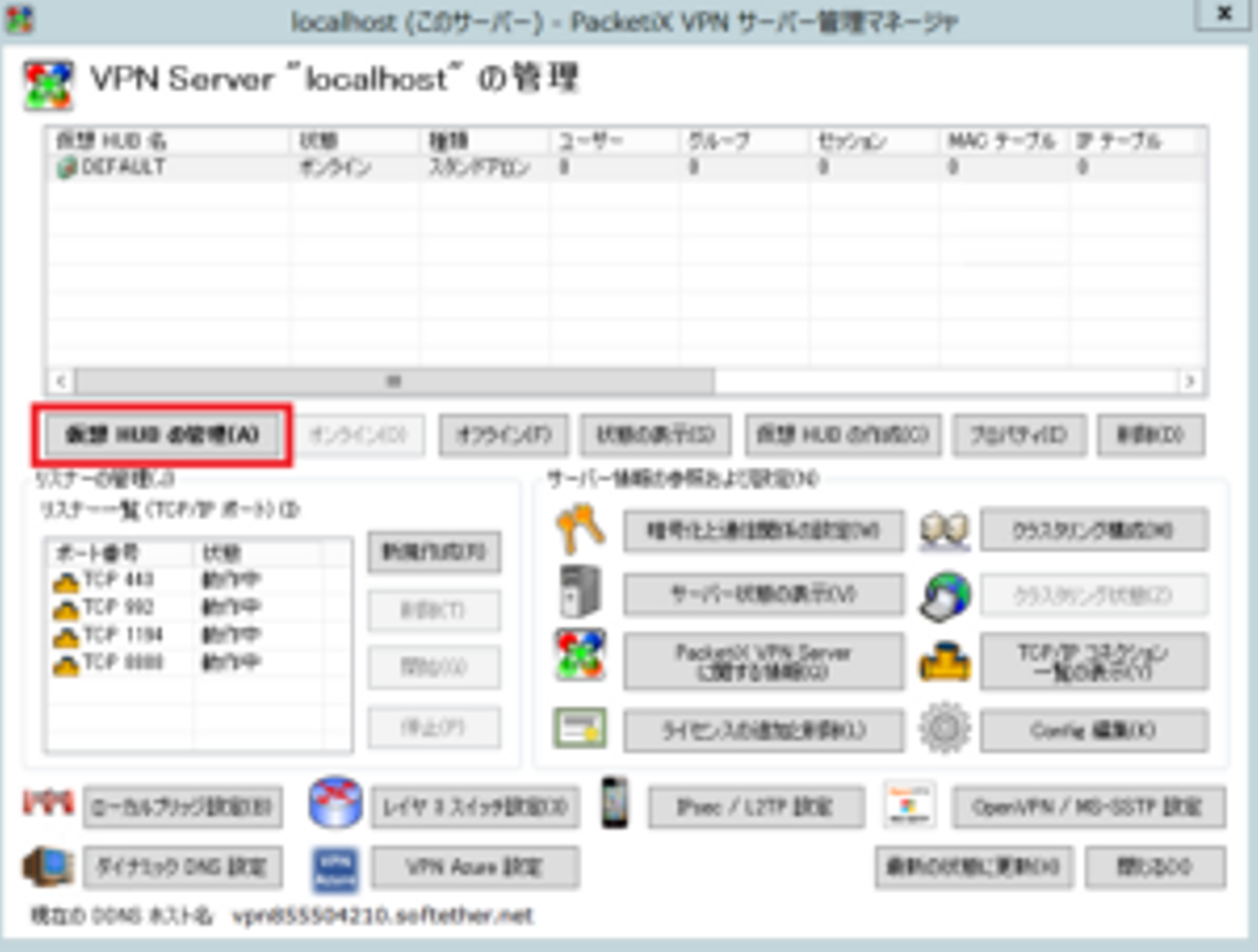The height and width of the screenshot is (952, 1258).
Task: Open the OpenVPN / MS-SSTP 設定 button
Action: point(1089,807)
